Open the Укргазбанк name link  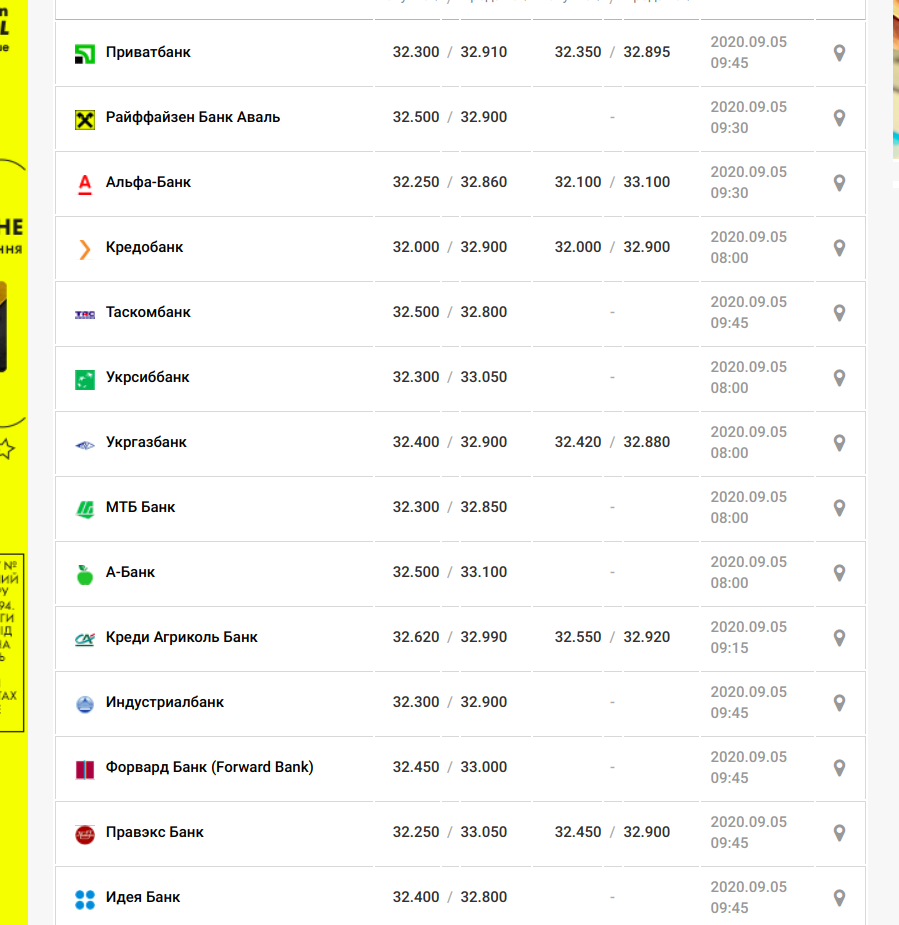(x=146, y=442)
